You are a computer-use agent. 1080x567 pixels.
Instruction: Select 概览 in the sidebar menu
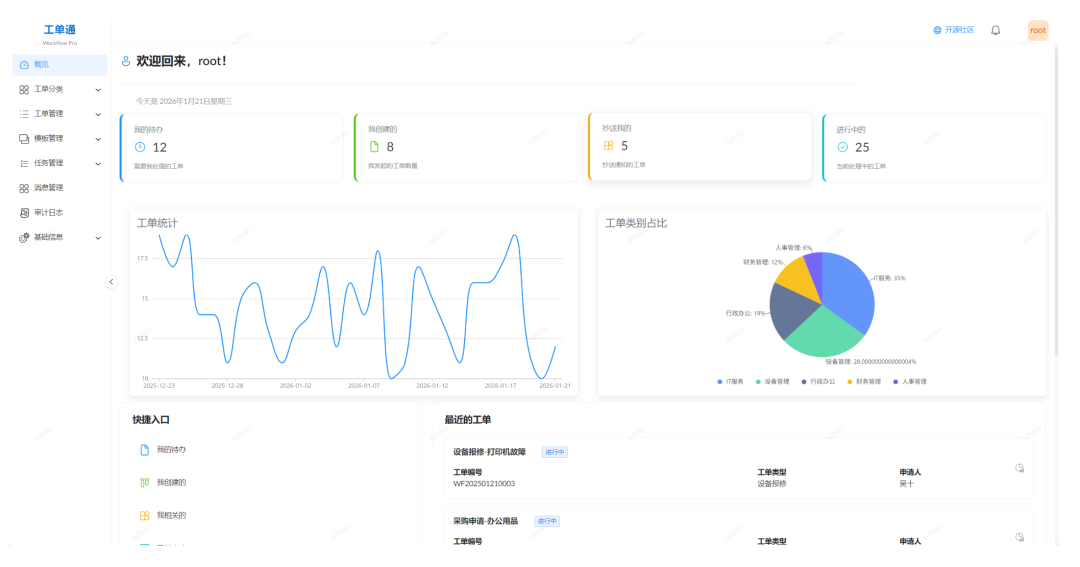coord(60,65)
